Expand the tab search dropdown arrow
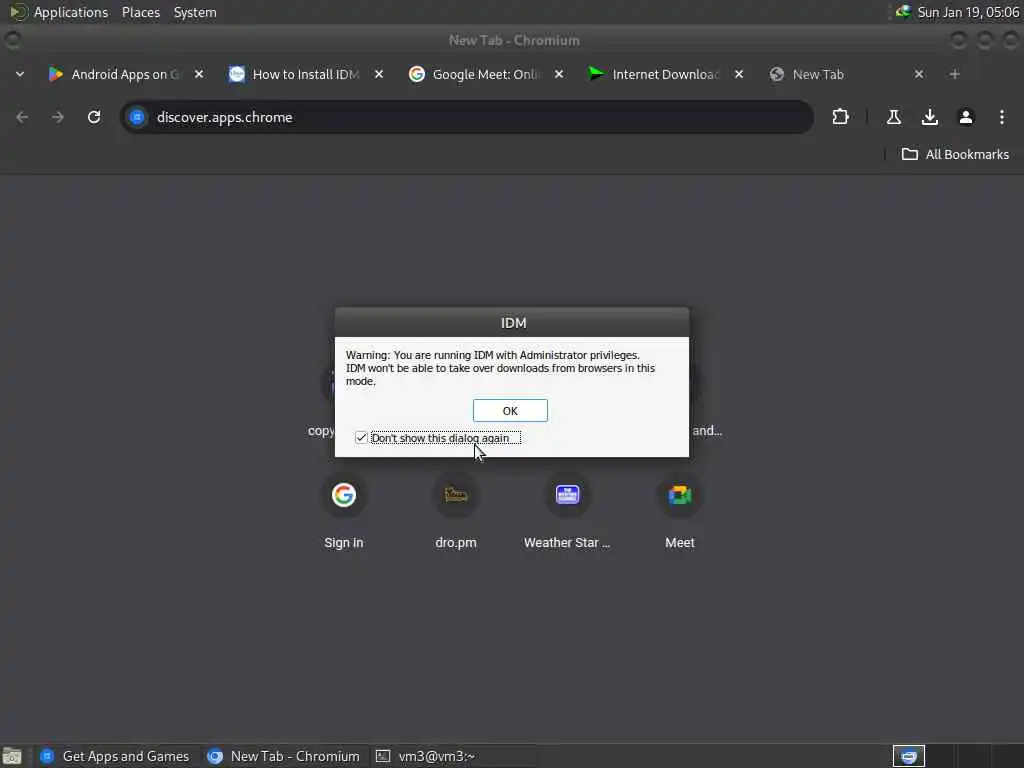1024x768 pixels. point(20,74)
